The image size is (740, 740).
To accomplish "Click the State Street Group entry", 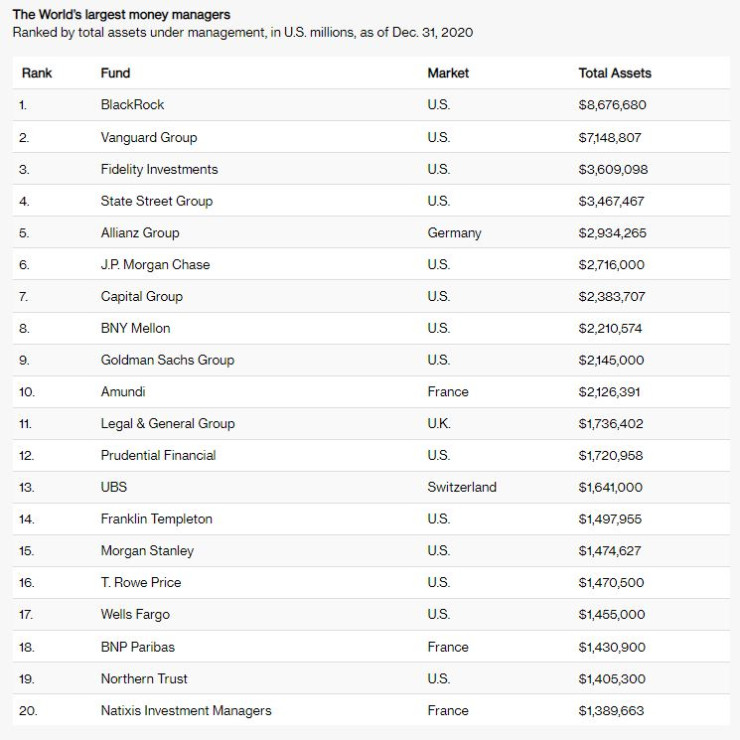I will [156, 201].
